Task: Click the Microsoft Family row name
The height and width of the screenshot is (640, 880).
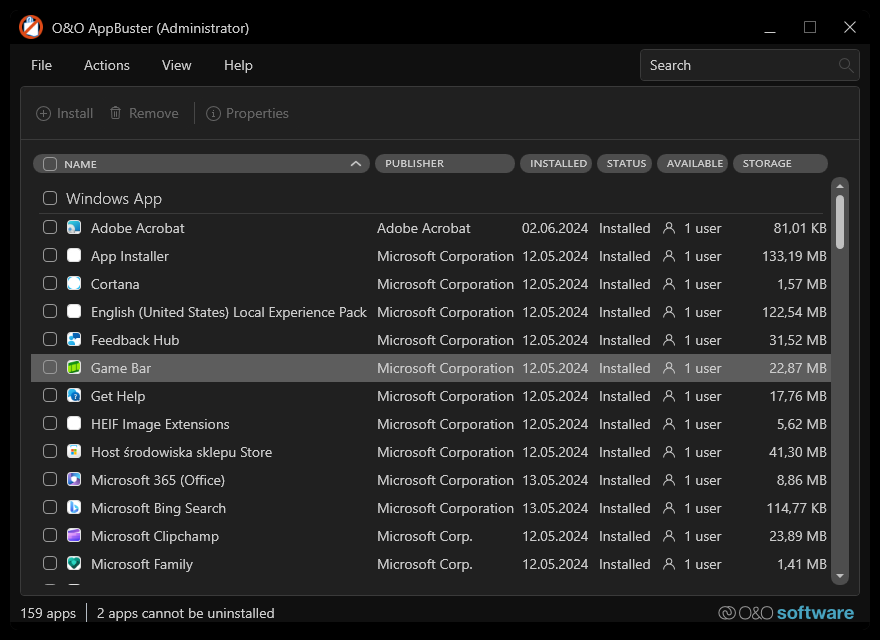Action: 141,564
